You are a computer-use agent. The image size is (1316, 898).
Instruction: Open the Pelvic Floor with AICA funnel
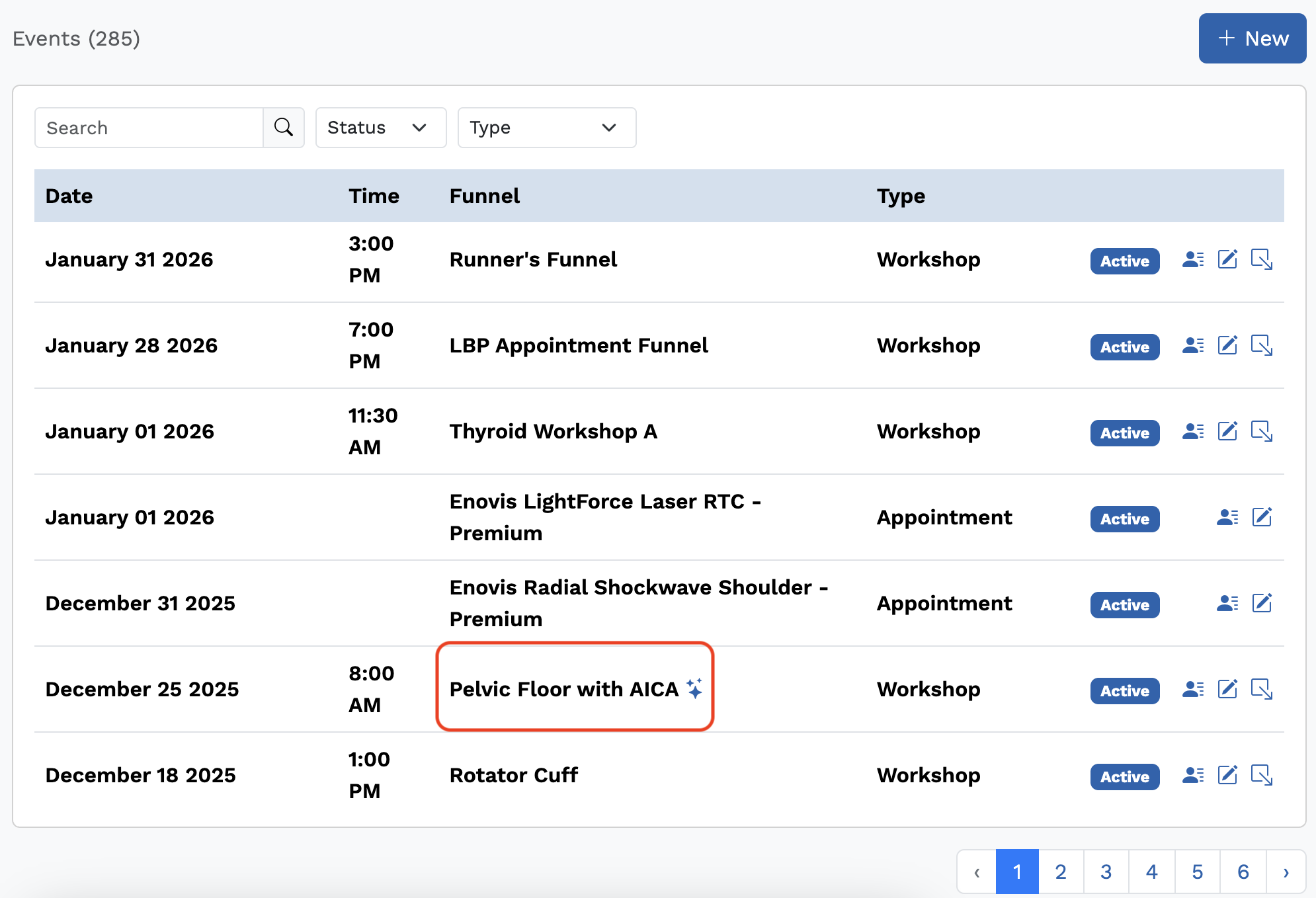tap(563, 689)
